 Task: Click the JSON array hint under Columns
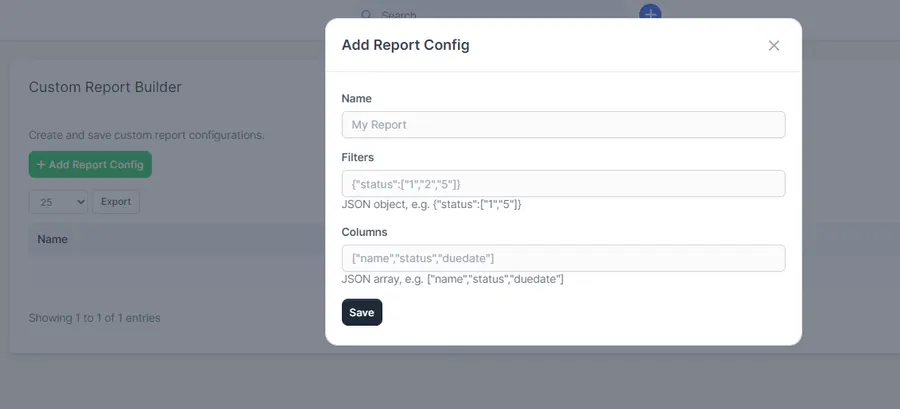coord(452,279)
